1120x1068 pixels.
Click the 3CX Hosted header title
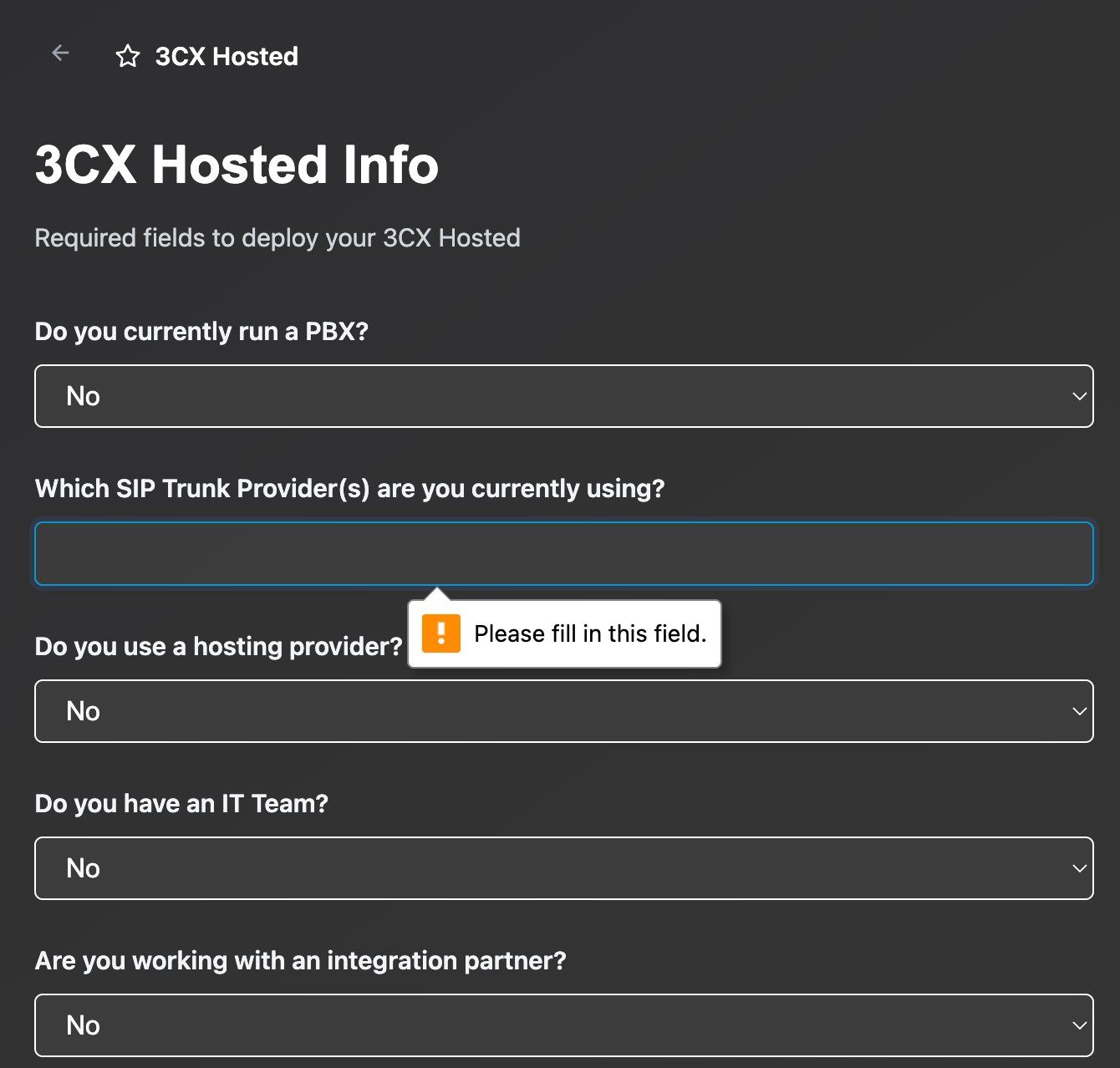tap(226, 56)
